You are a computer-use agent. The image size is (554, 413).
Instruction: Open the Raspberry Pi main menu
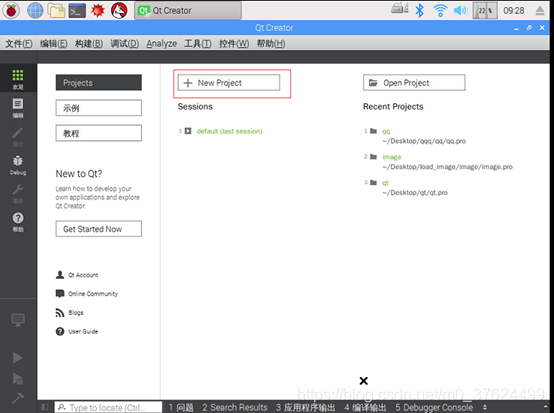(11, 11)
